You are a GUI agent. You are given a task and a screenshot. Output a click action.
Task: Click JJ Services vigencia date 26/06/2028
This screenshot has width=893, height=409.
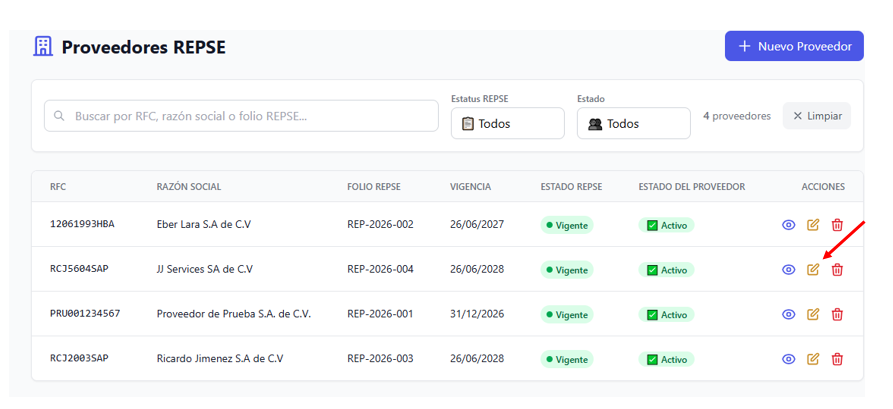[x=477, y=269]
